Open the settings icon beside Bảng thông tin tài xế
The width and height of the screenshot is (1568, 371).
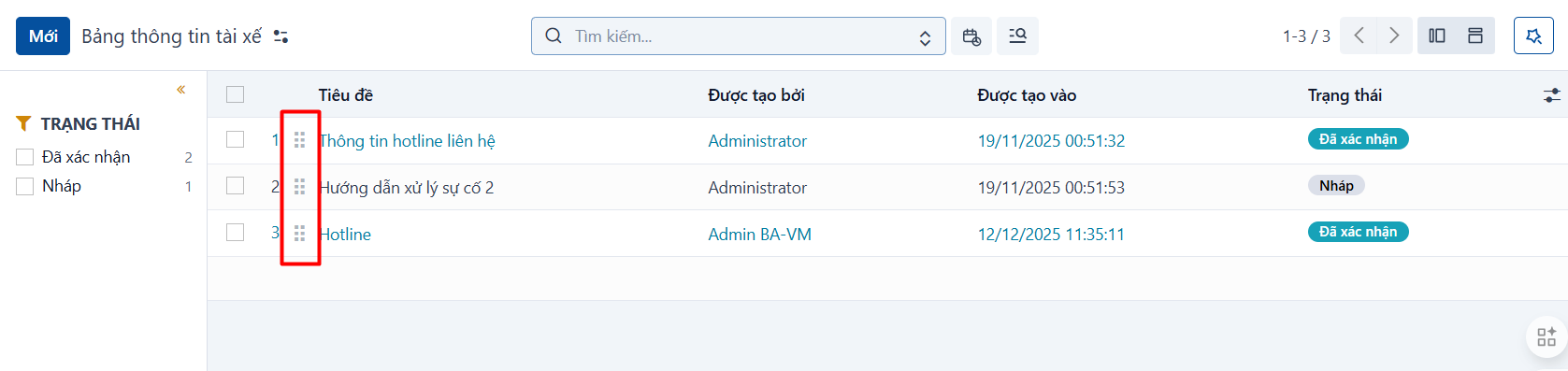(281, 36)
